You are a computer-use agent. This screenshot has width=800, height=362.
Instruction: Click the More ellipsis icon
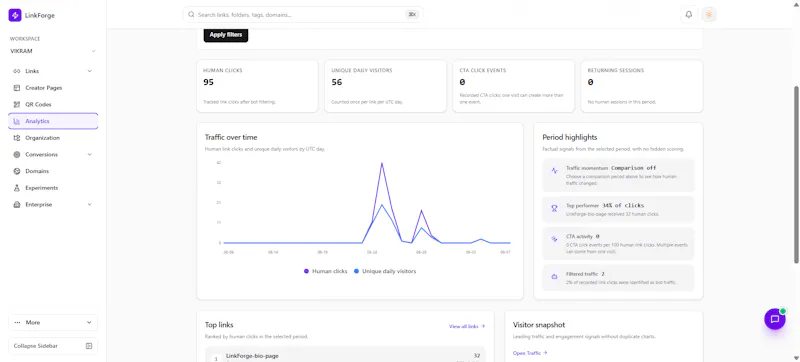pos(17,323)
